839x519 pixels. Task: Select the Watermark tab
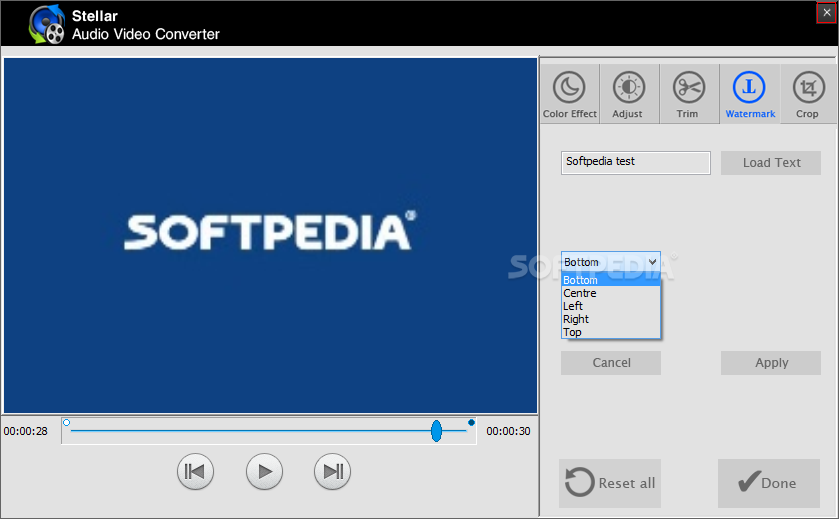pyautogui.click(x=750, y=94)
